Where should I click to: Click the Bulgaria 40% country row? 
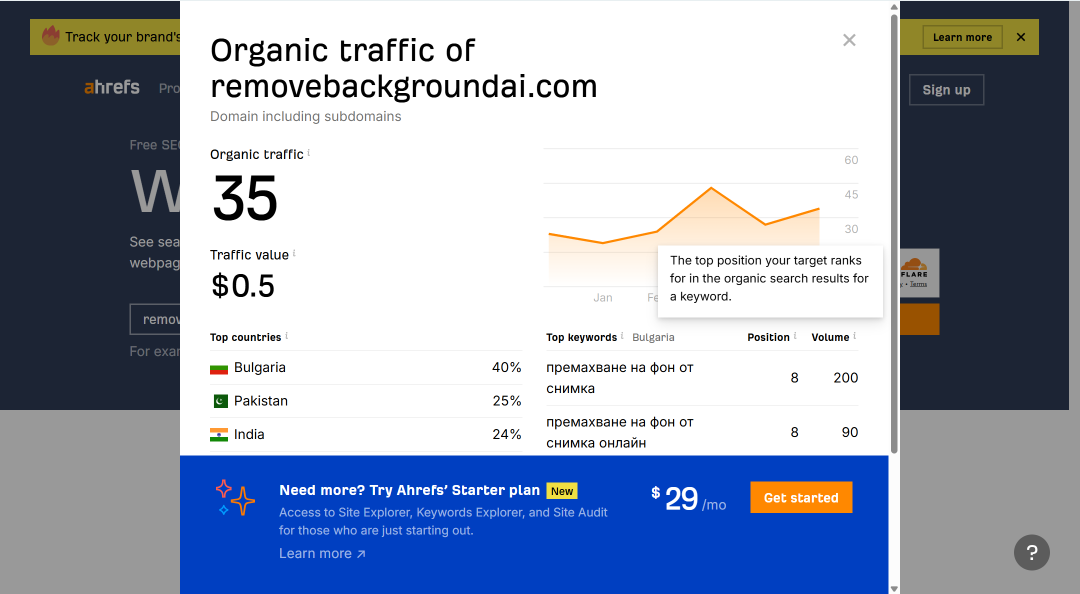366,367
